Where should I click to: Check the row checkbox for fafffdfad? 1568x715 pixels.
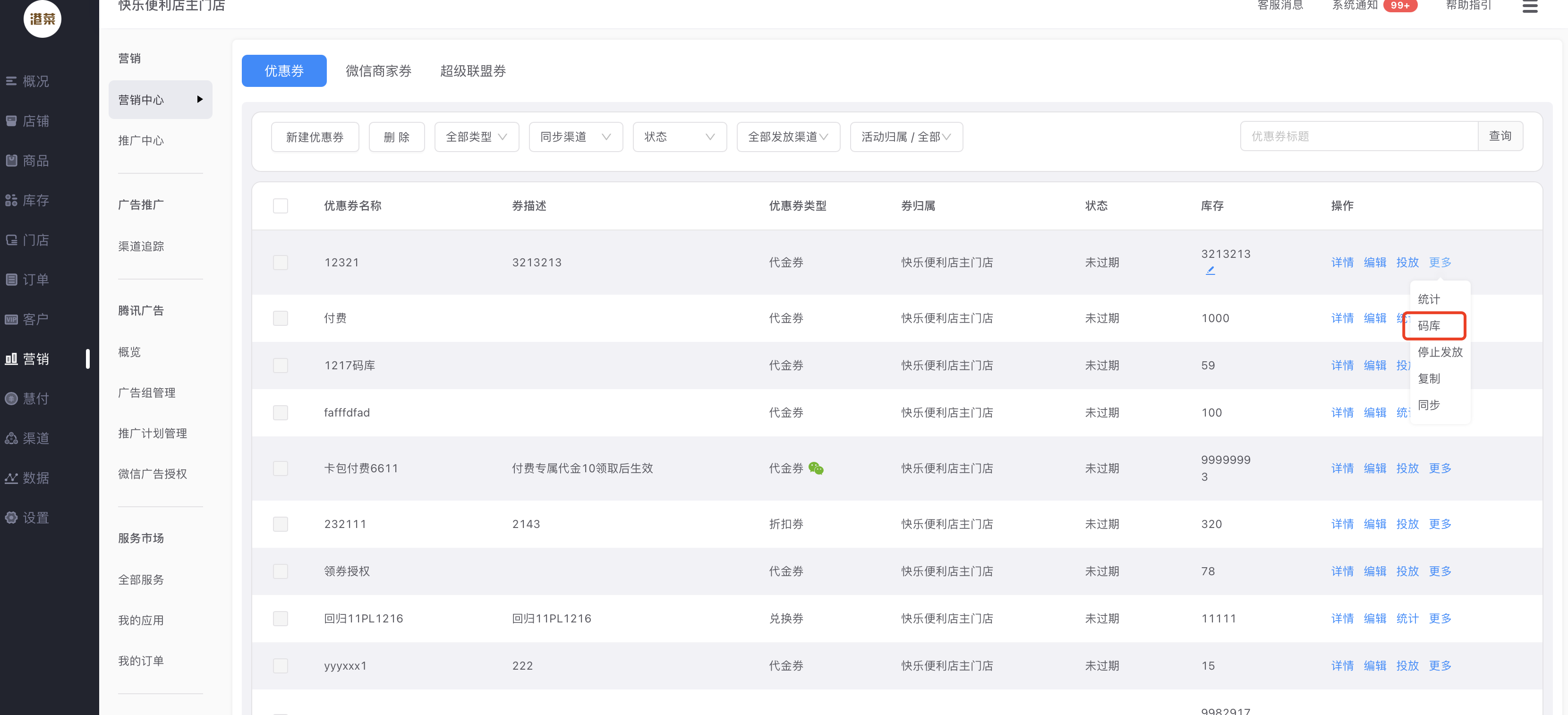pos(280,413)
